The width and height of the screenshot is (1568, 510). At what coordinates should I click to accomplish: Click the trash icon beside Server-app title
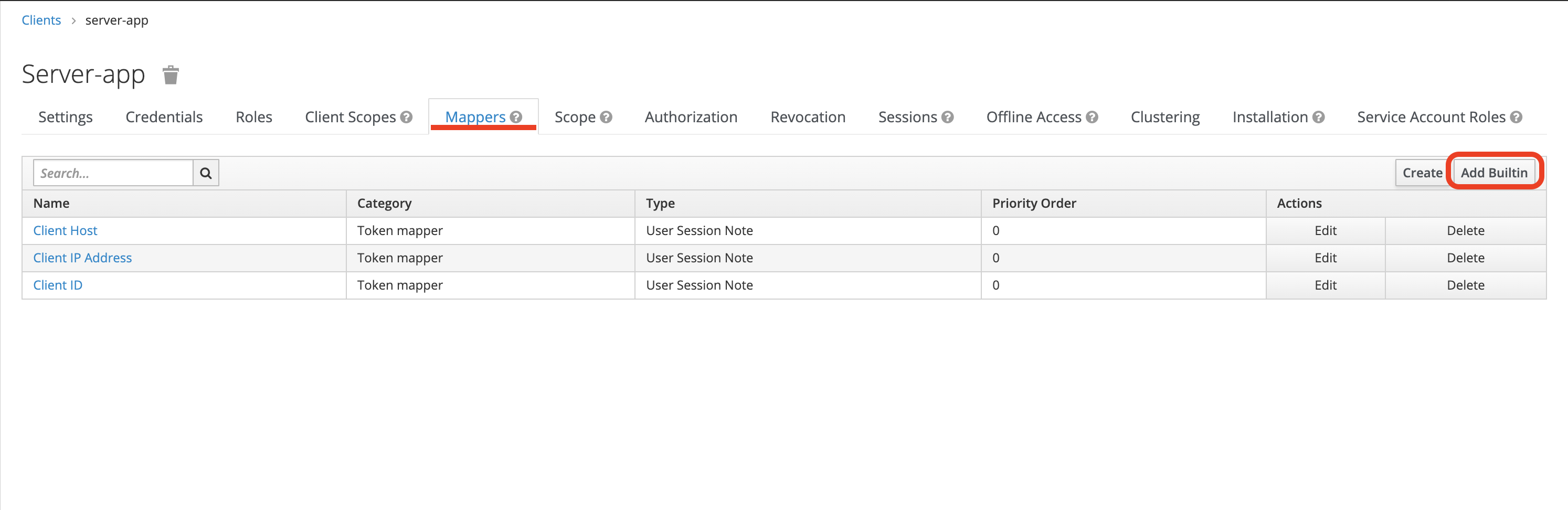click(x=171, y=76)
